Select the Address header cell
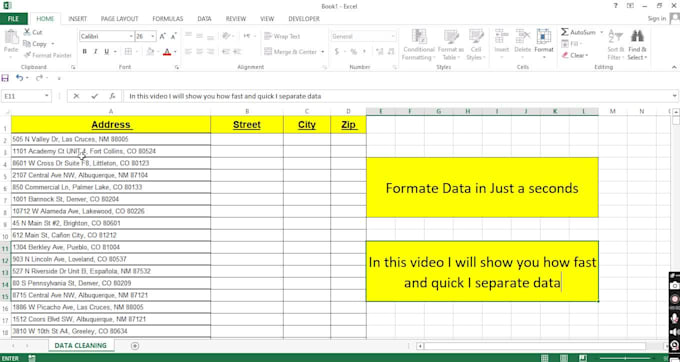The image size is (680, 362). pos(111,124)
